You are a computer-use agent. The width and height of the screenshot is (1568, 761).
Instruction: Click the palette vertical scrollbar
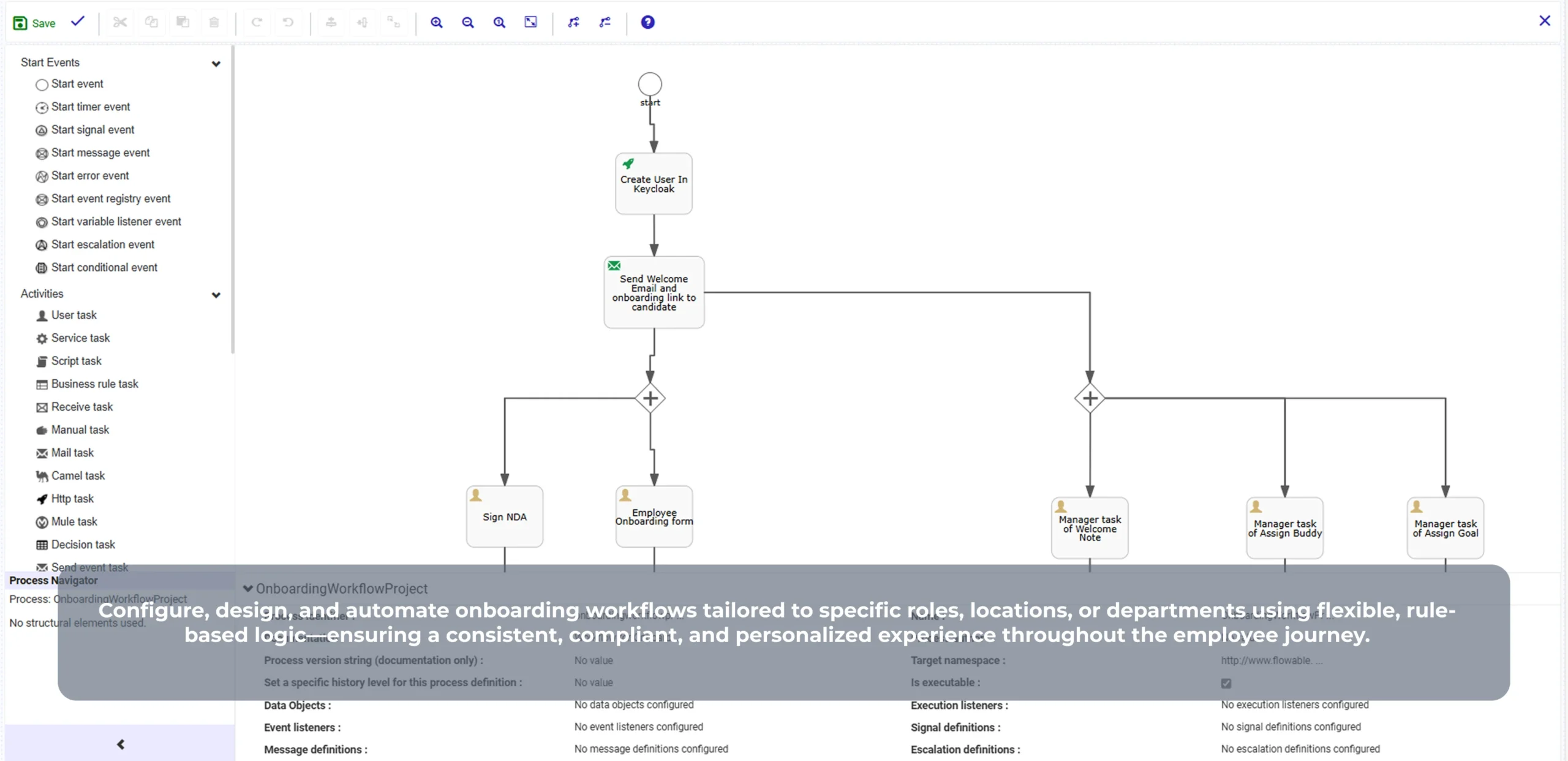click(x=232, y=199)
